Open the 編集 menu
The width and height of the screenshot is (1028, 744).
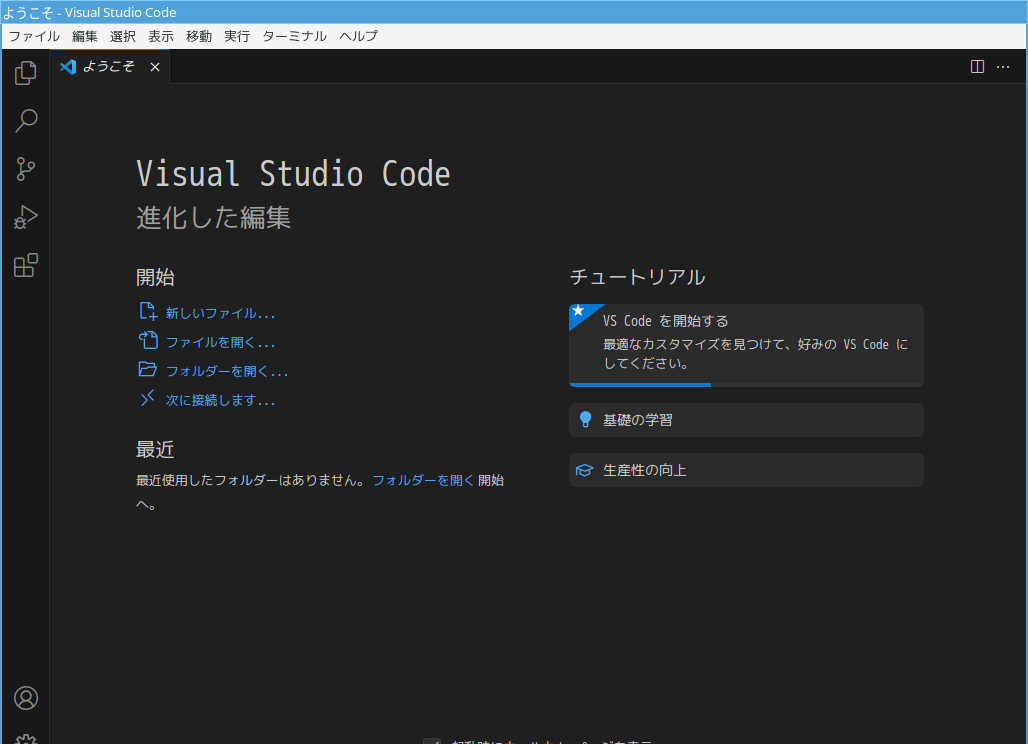[85, 36]
